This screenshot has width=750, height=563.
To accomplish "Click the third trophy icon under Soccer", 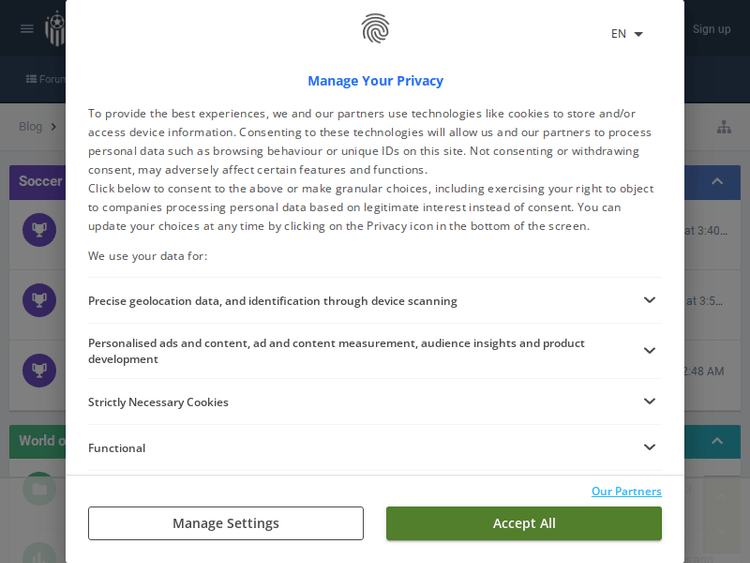I will (x=39, y=370).
